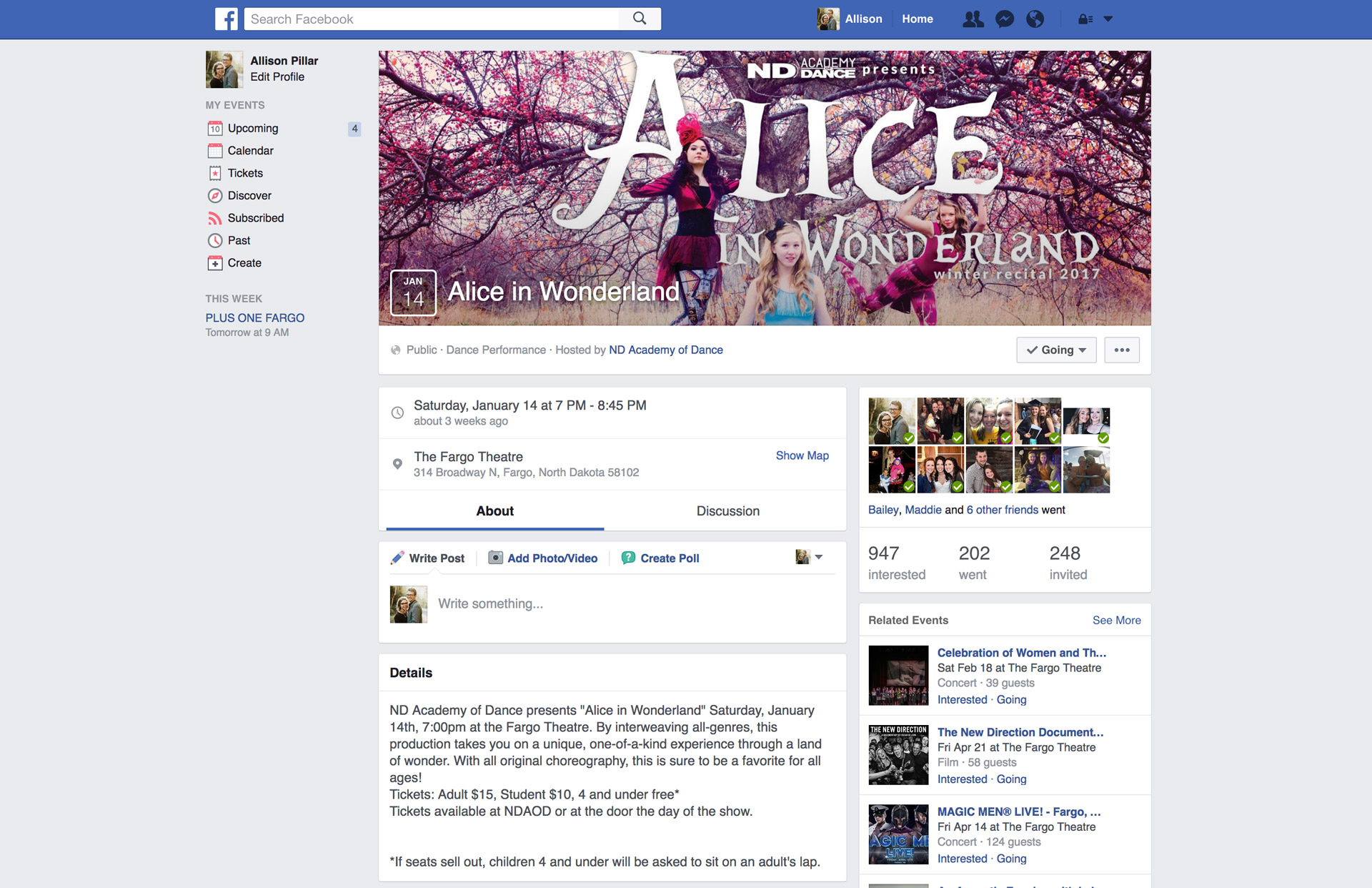Click See More related events link
The image size is (1372, 888).
pos(1116,620)
